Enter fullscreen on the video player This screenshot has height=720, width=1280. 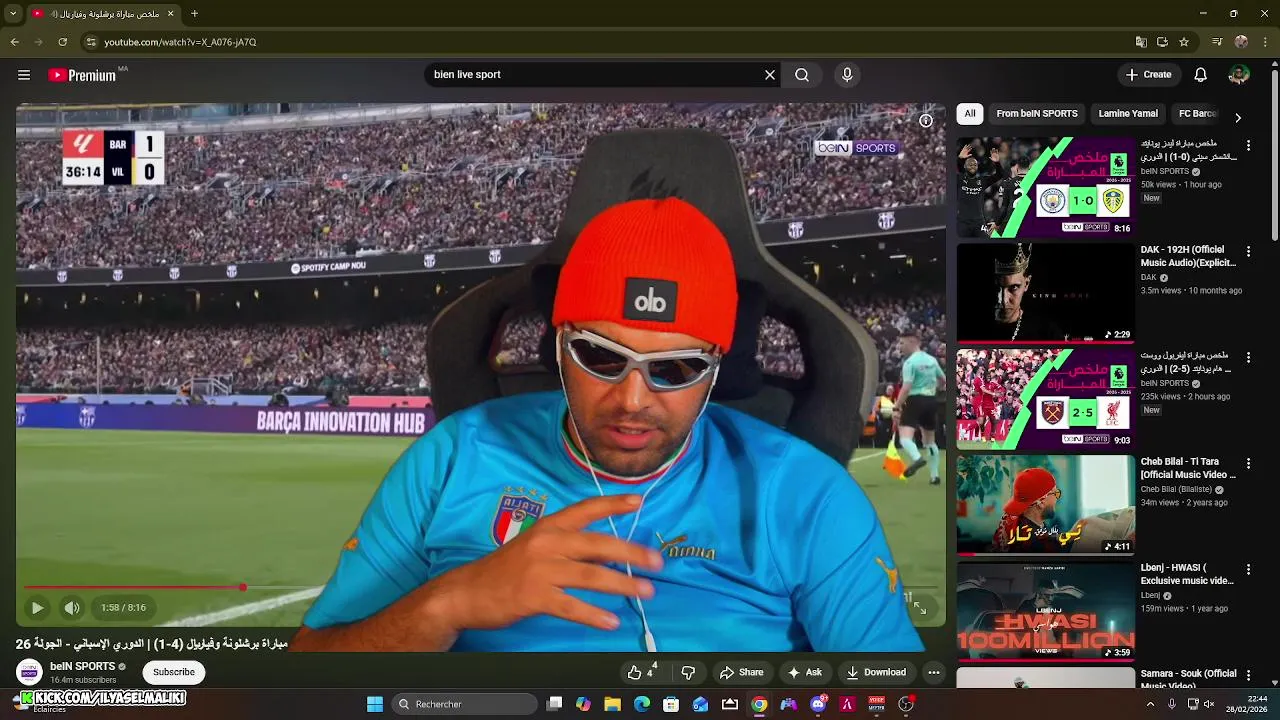(919, 607)
